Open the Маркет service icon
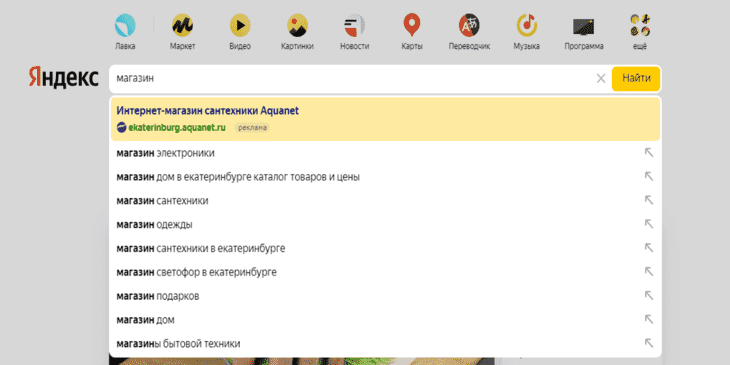Image resolution: width=730 pixels, height=365 pixels. pos(182,25)
